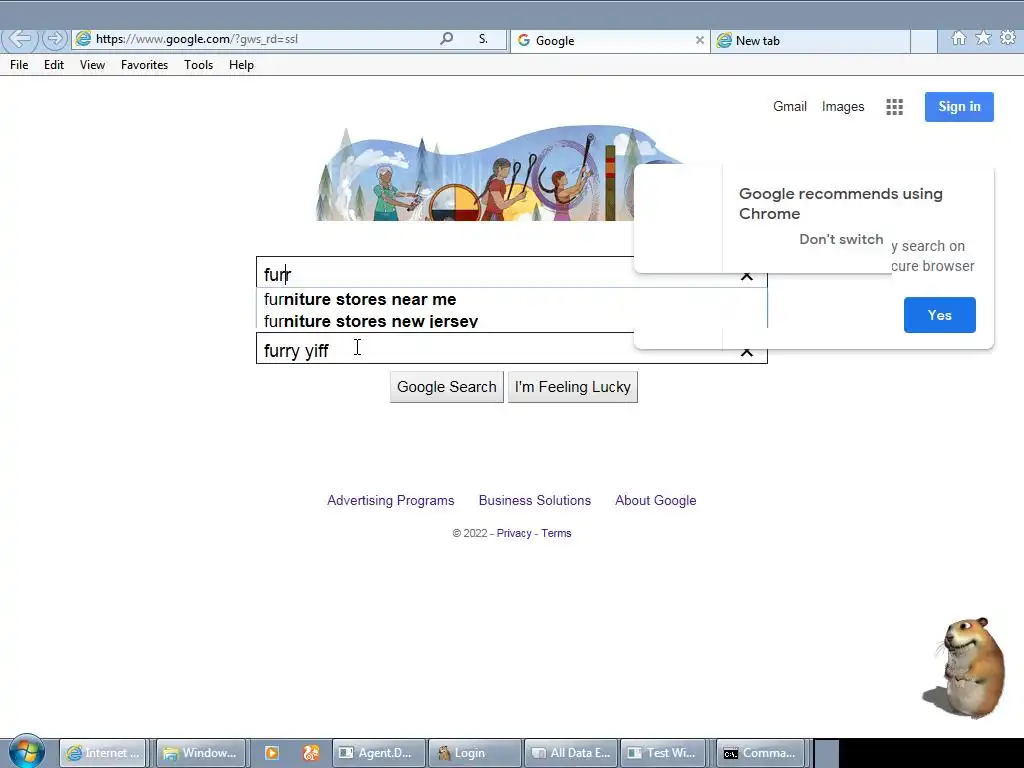Go forward with the browser Forward arrow
The width and height of the screenshot is (1024, 768).
pyautogui.click(x=55, y=39)
